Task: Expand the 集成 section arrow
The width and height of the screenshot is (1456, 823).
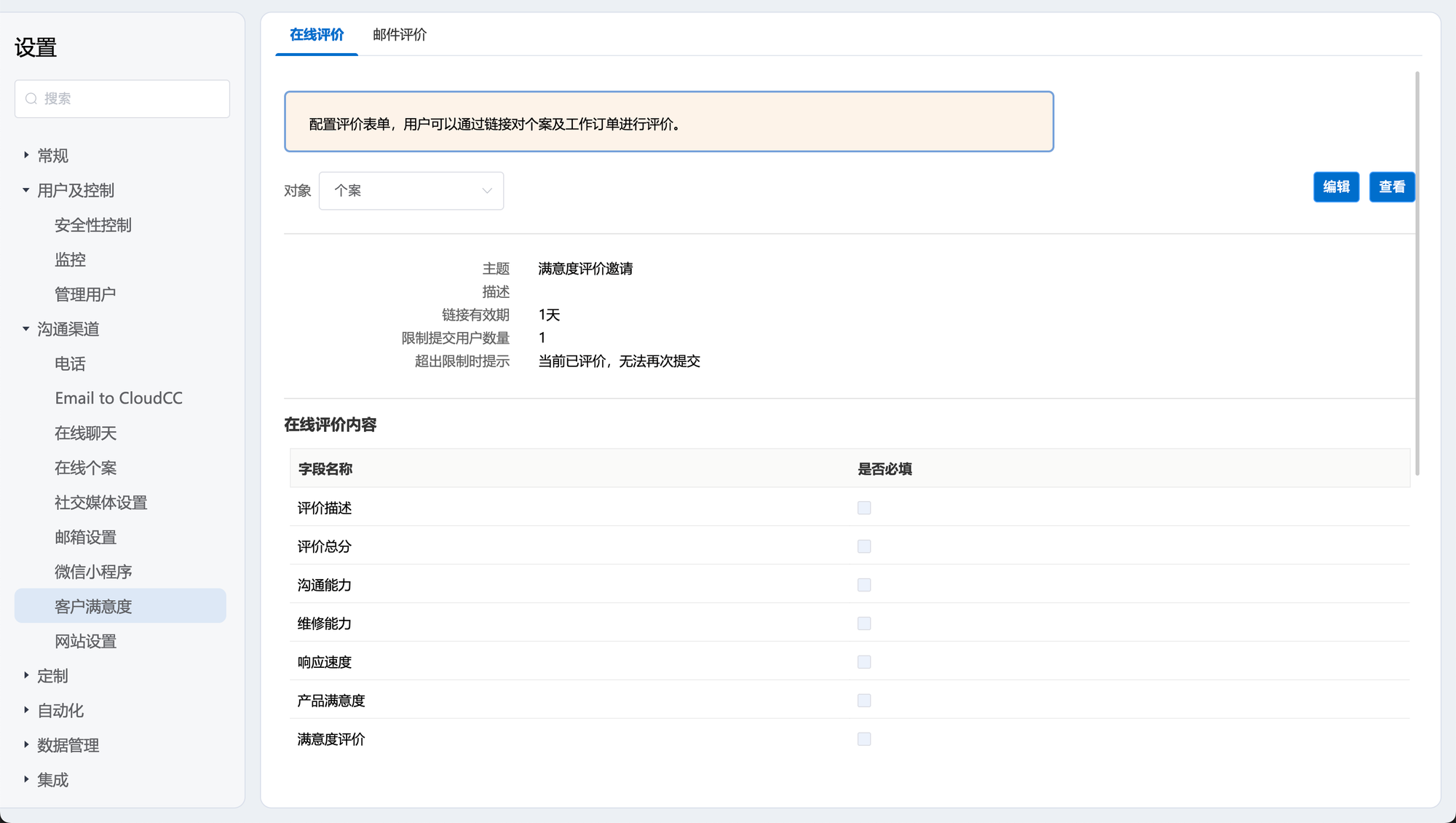Action: (26, 779)
